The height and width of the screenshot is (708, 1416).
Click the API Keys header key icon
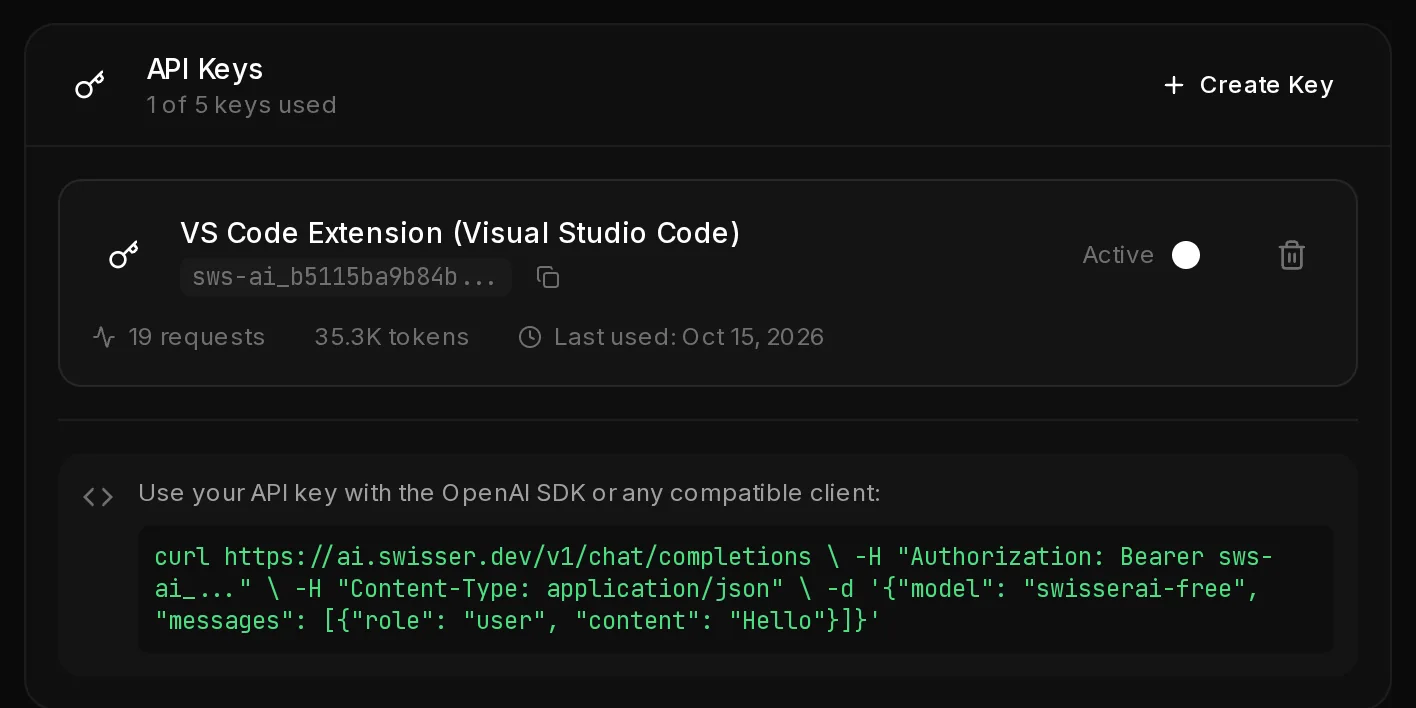pyautogui.click(x=90, y=86)
